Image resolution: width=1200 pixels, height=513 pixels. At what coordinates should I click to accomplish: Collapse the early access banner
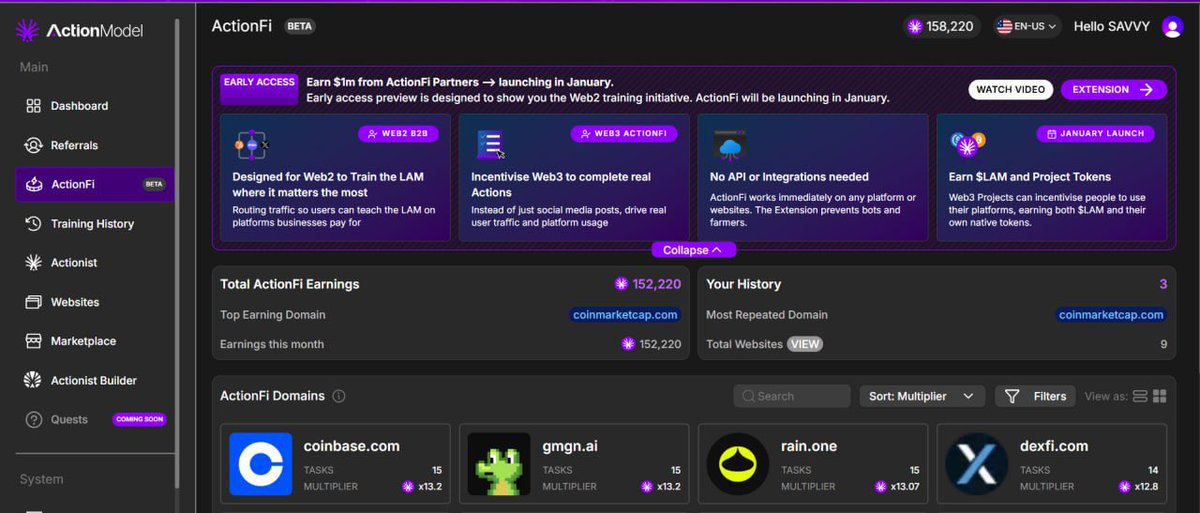694,250
